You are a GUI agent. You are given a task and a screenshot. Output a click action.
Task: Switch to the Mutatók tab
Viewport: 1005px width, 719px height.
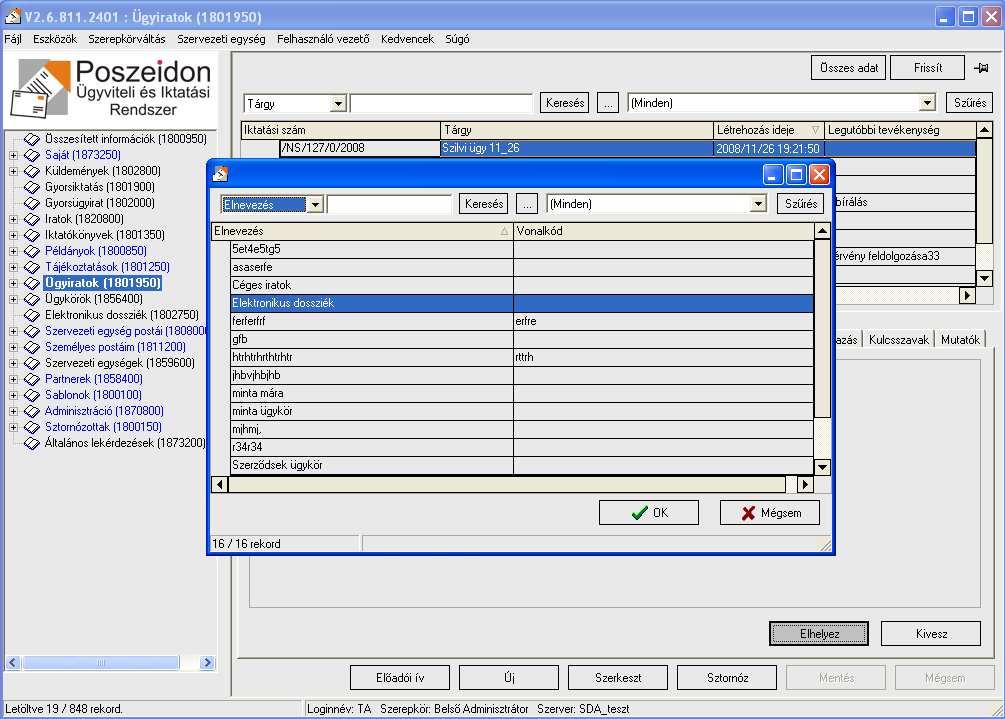point(960,340)
